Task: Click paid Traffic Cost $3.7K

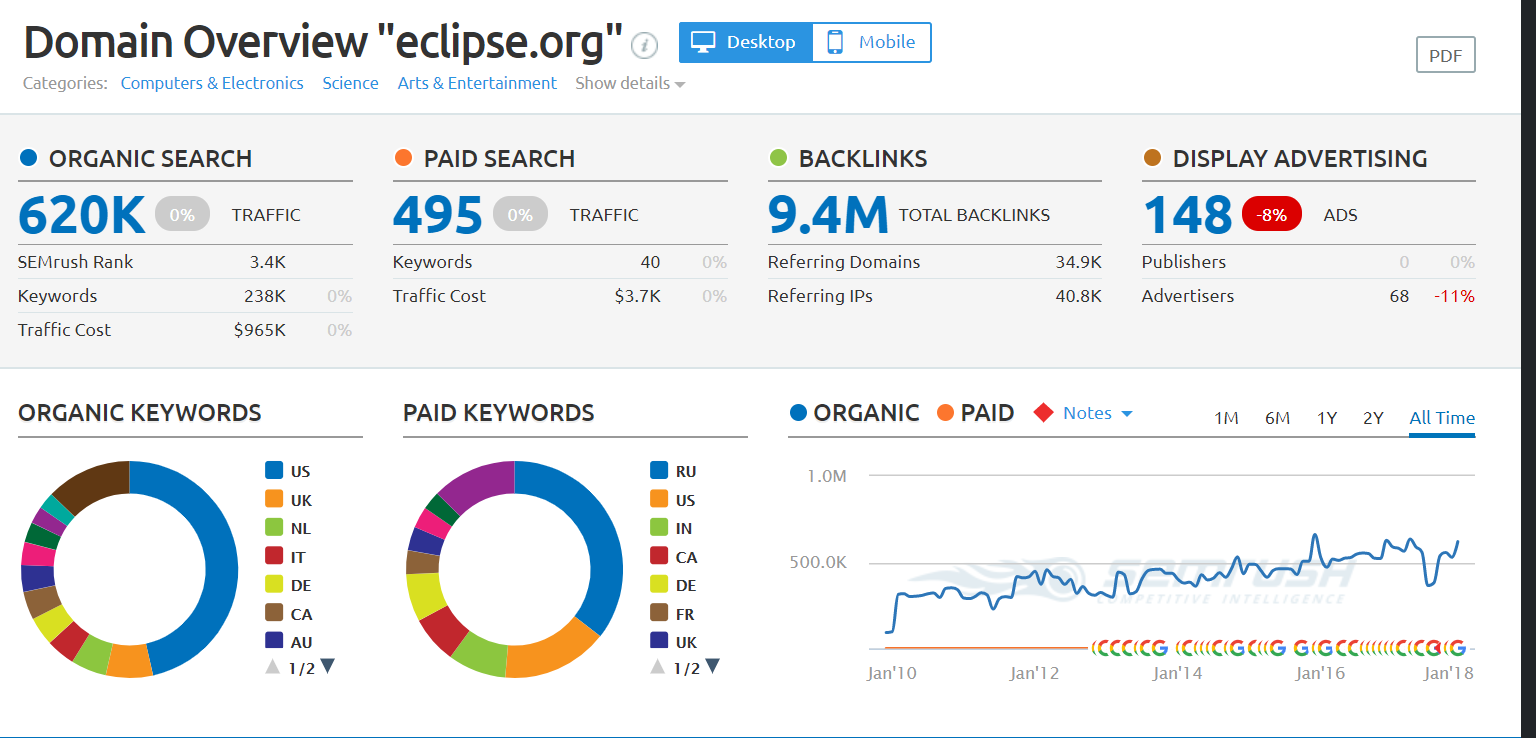Action: pyautogui.click(x=637, y=296)
